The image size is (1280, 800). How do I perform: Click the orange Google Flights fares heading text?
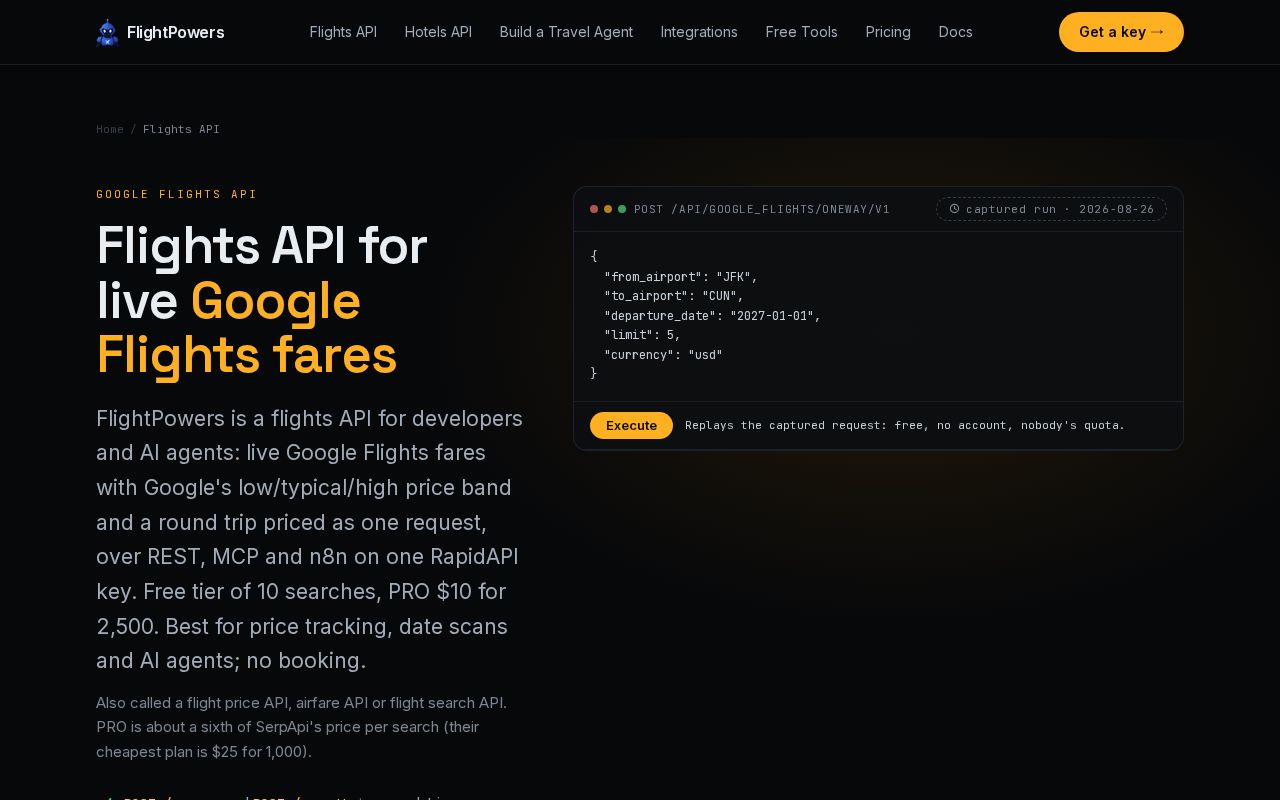tap(247, 327)
